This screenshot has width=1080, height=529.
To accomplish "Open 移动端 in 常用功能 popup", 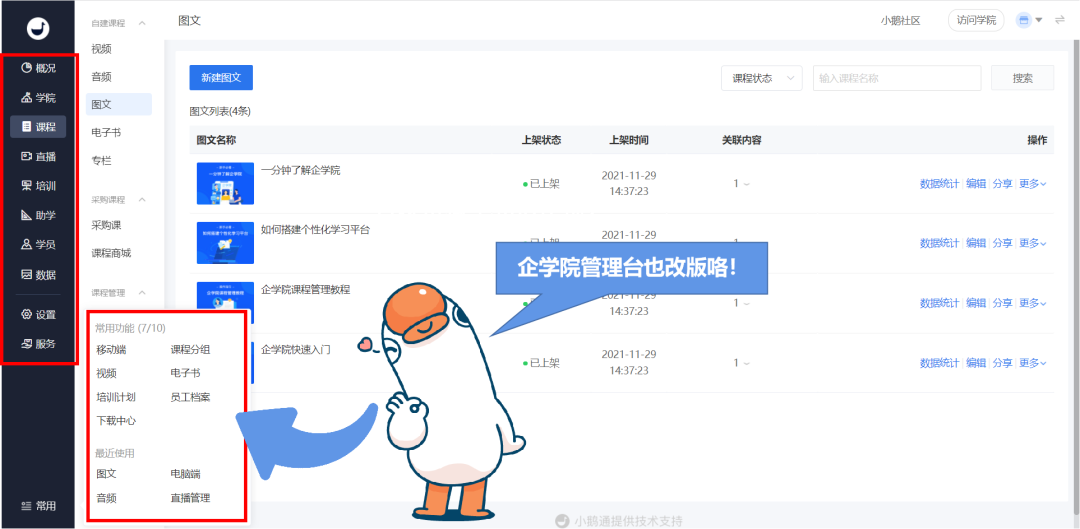I will (x=112, y=350).
